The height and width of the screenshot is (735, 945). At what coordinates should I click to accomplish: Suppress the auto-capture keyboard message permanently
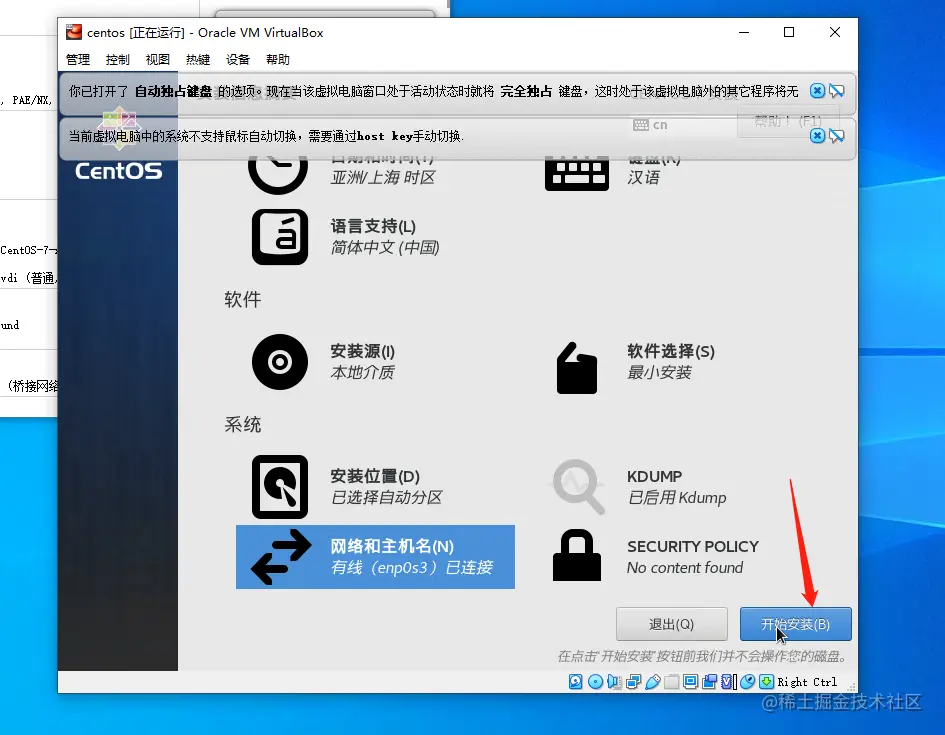point(837,91)
